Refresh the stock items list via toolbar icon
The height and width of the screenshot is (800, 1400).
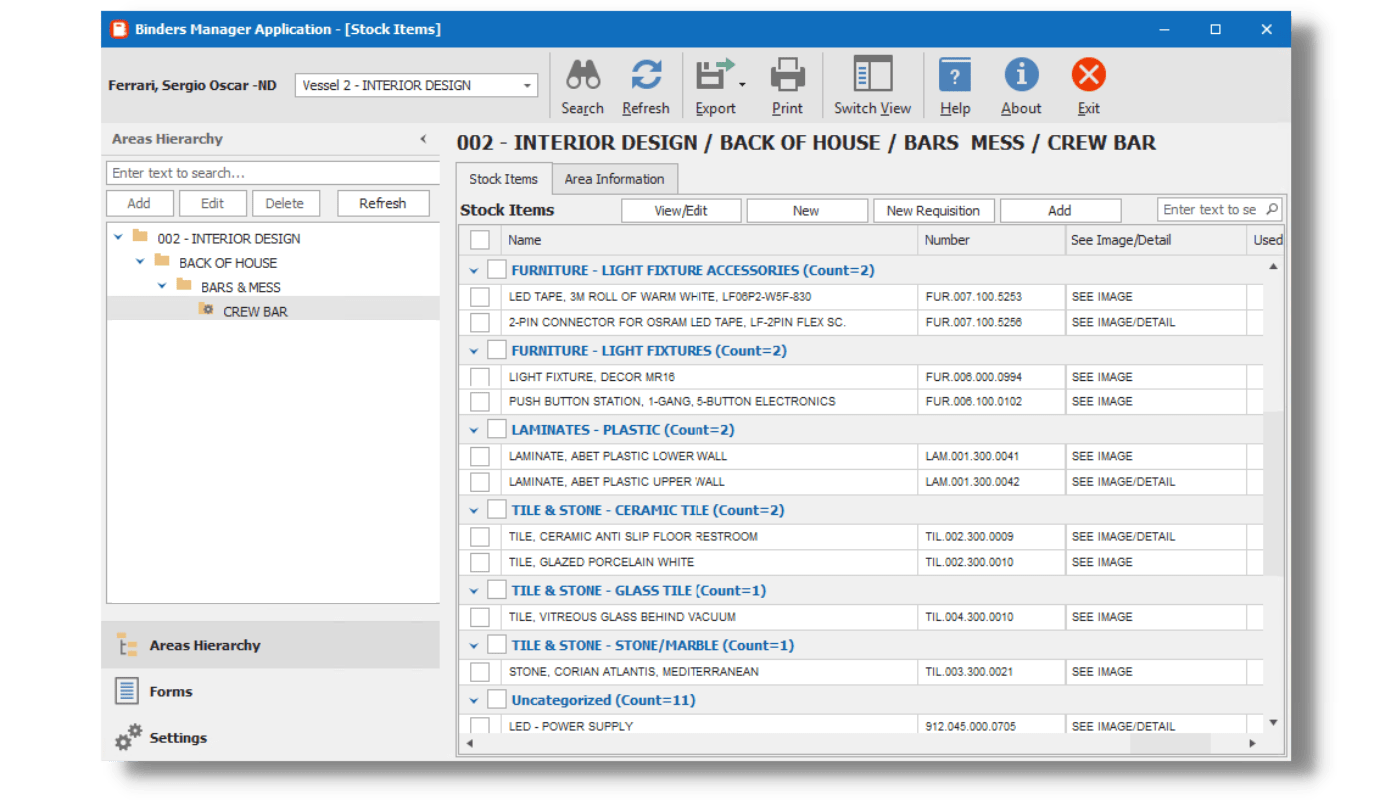click(x=646, y=85)
